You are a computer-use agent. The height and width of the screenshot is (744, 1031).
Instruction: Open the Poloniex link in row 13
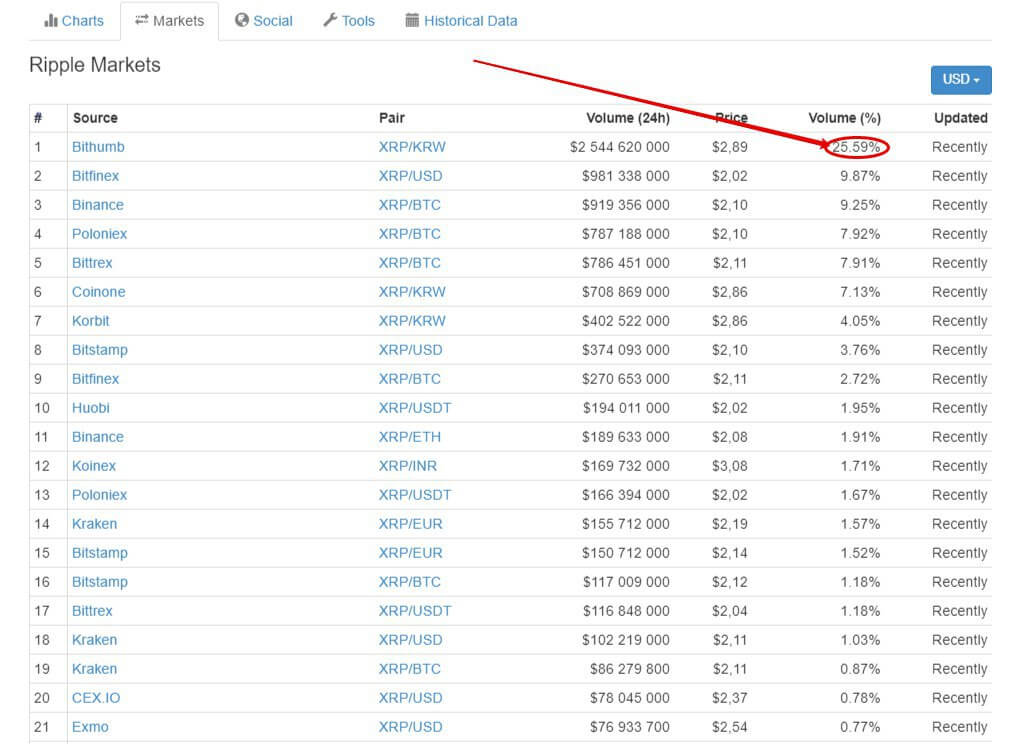click(x=99, y=495)
